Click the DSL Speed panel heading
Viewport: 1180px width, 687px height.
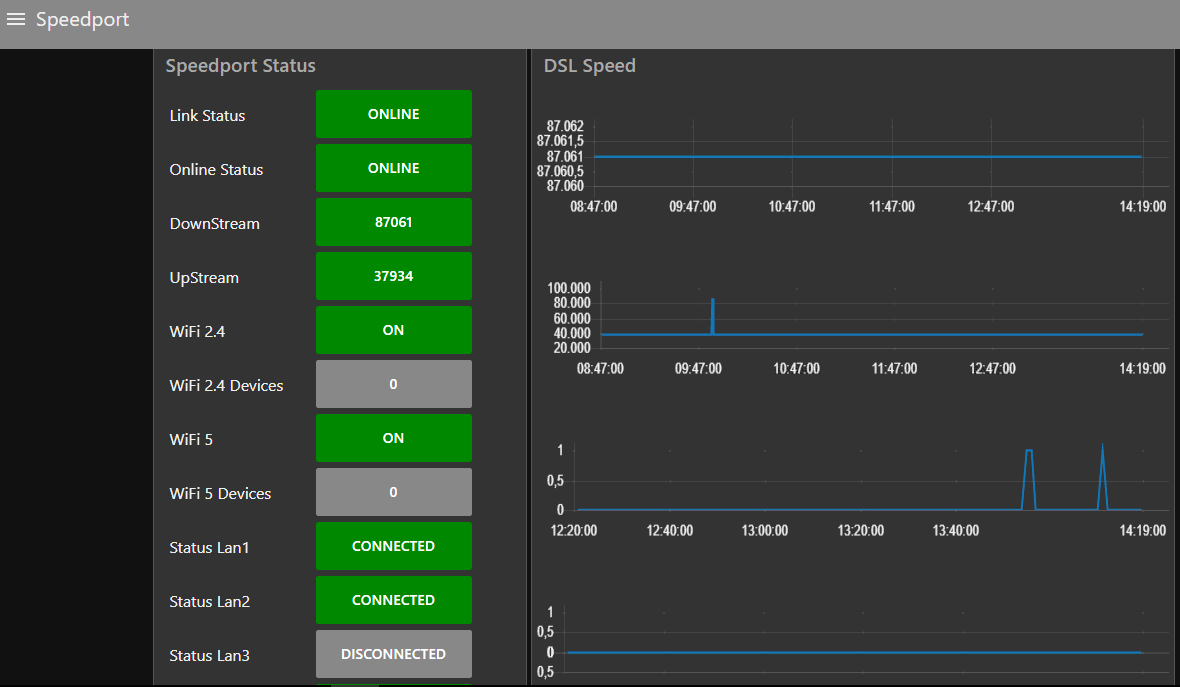pyautogui.click(x=589, y=66)
